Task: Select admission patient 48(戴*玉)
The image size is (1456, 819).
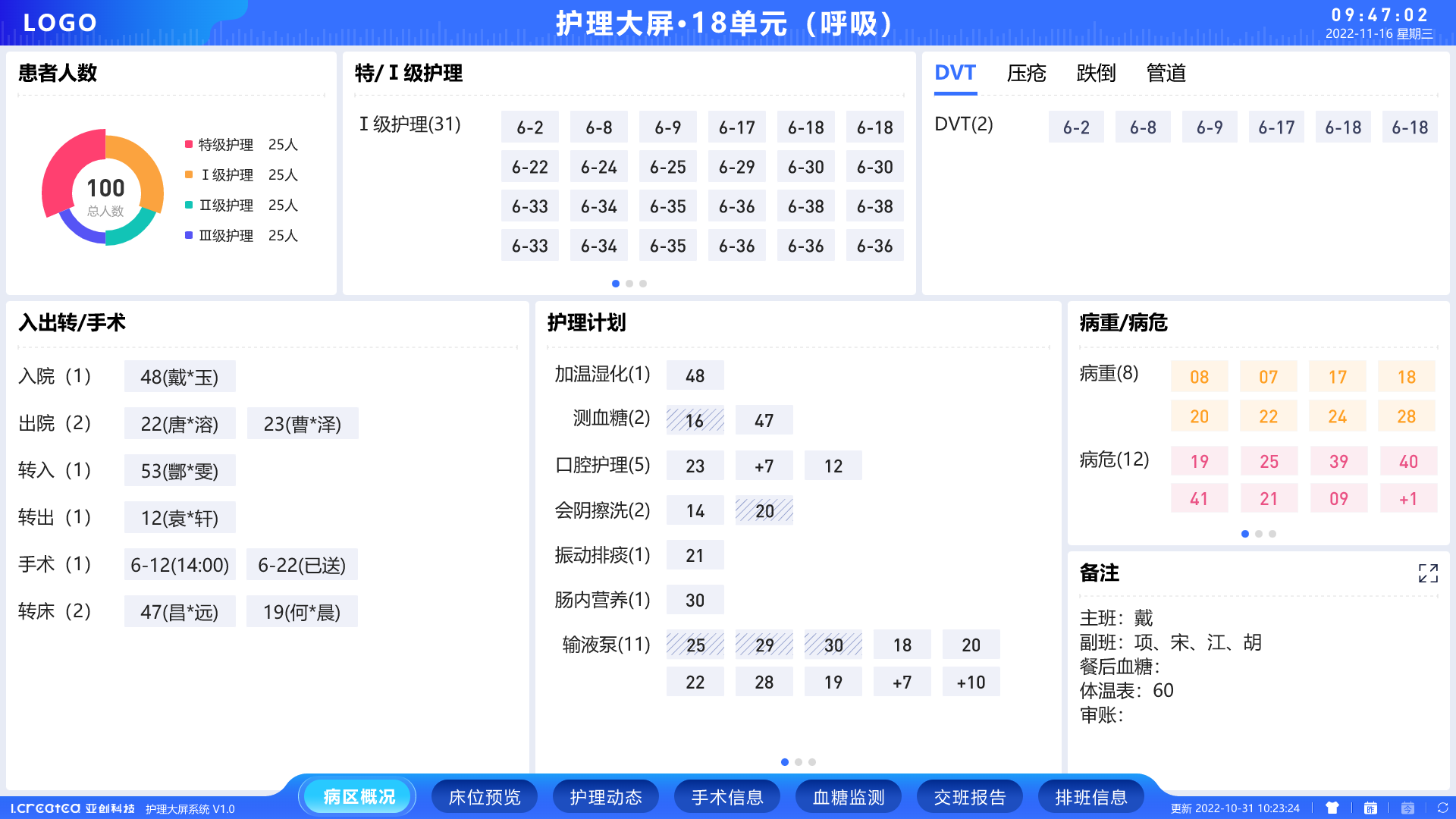Action: [x=180, y=377]
